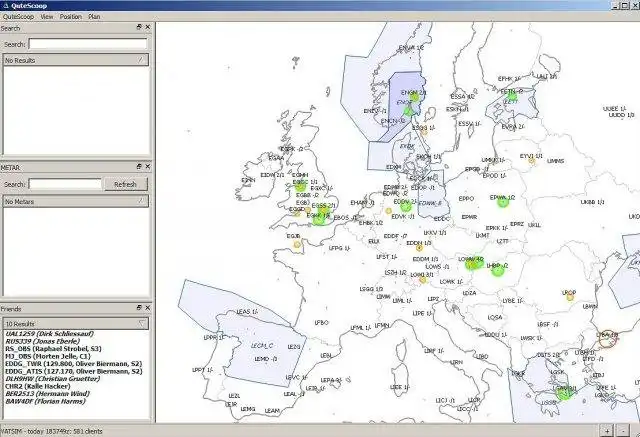
Task: Select DLH9HW (Christian Gruetter)
Action: (x=52, y=379)
